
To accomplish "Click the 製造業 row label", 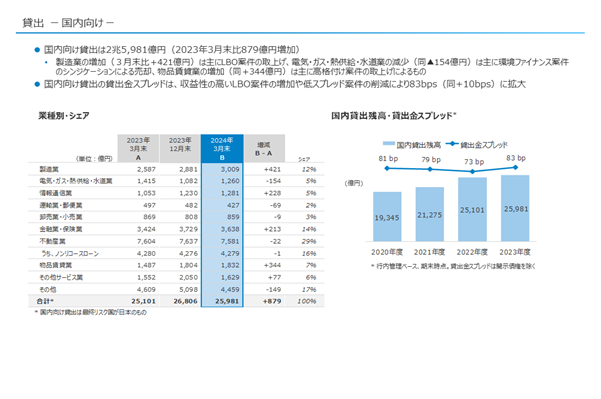I will [49, 169].
